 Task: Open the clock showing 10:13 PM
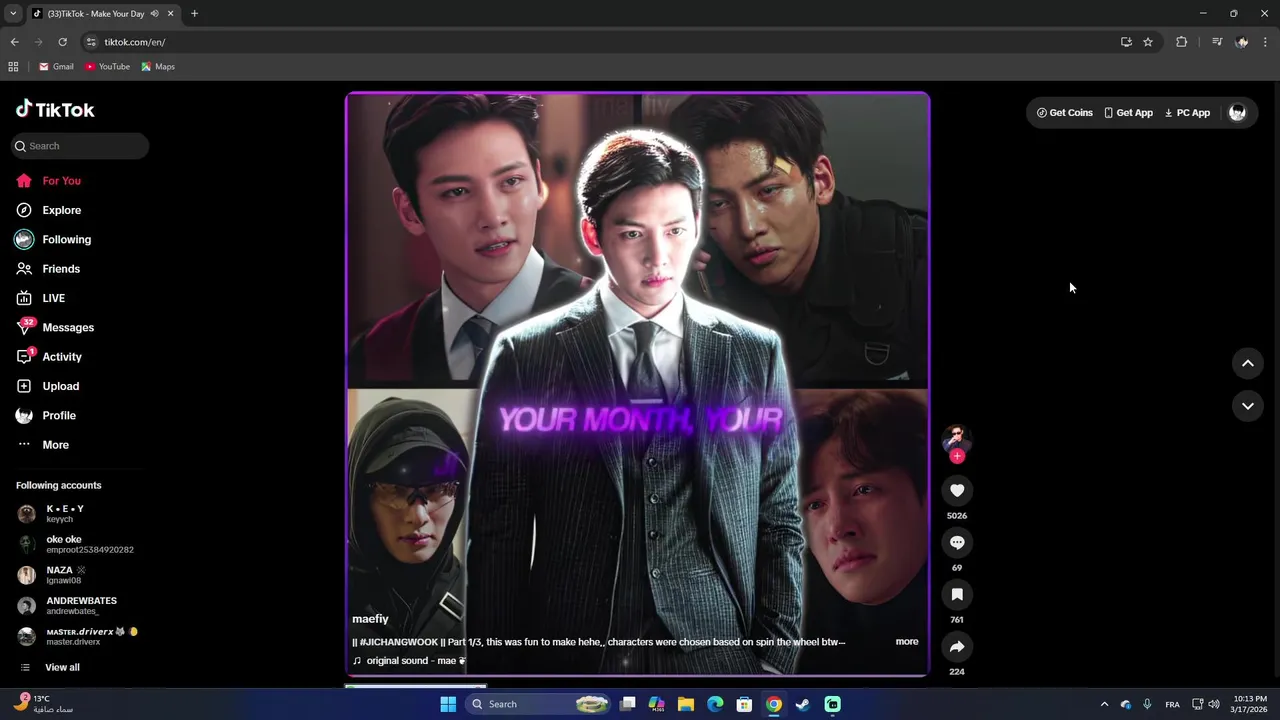point(1250,704)
